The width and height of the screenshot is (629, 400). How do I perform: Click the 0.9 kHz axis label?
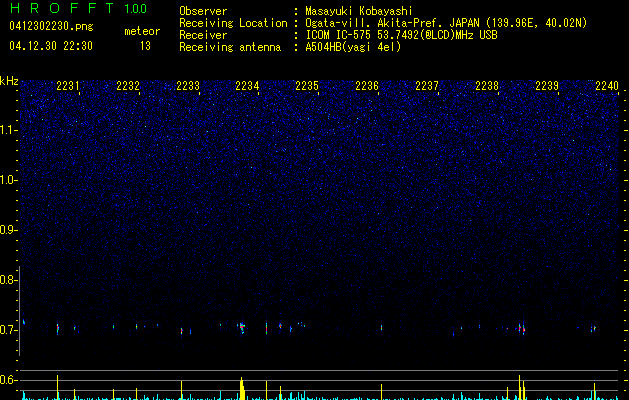pyautogui.click(x=9, y=230)
